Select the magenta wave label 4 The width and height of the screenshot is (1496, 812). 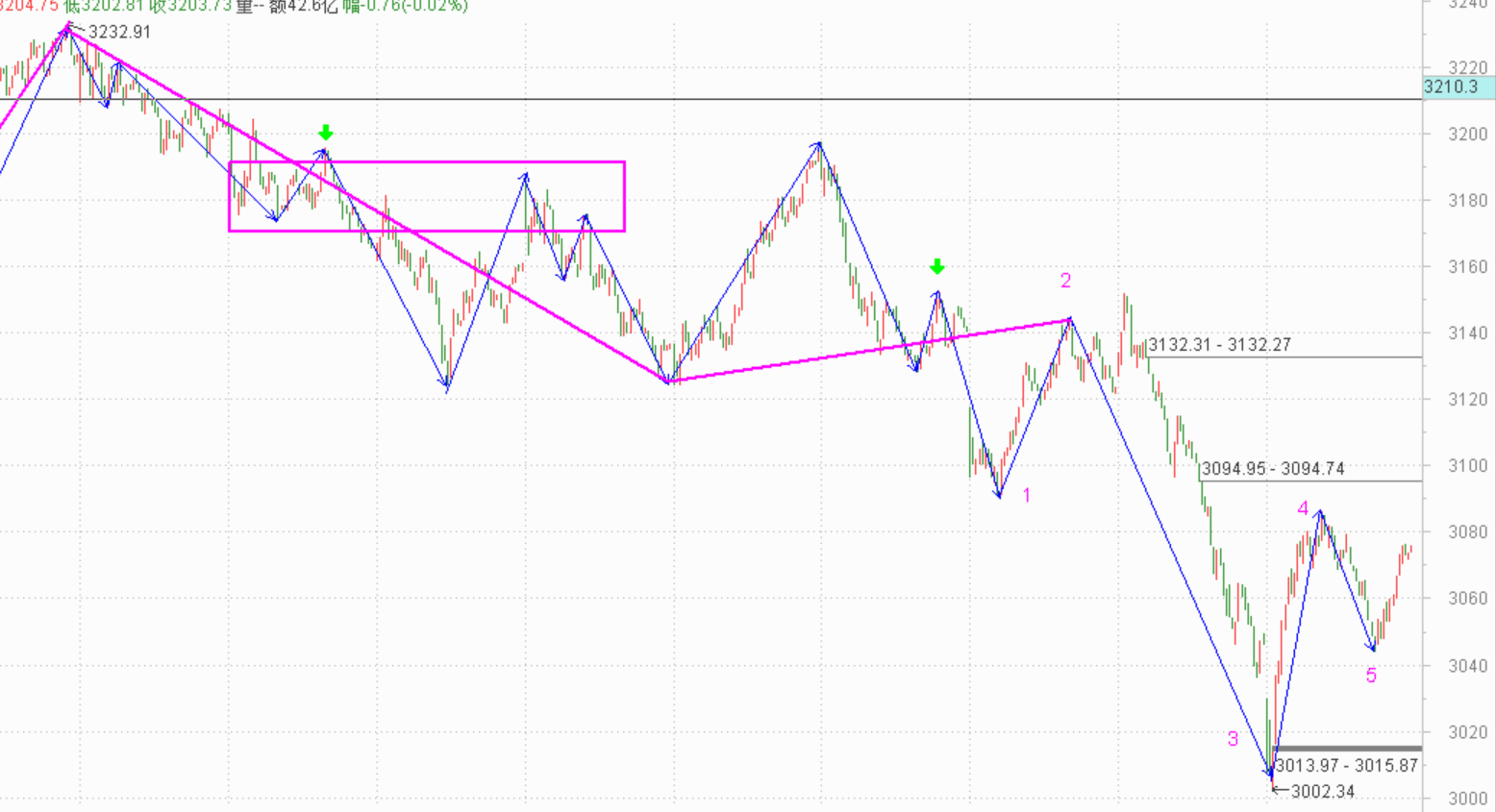1303,509
